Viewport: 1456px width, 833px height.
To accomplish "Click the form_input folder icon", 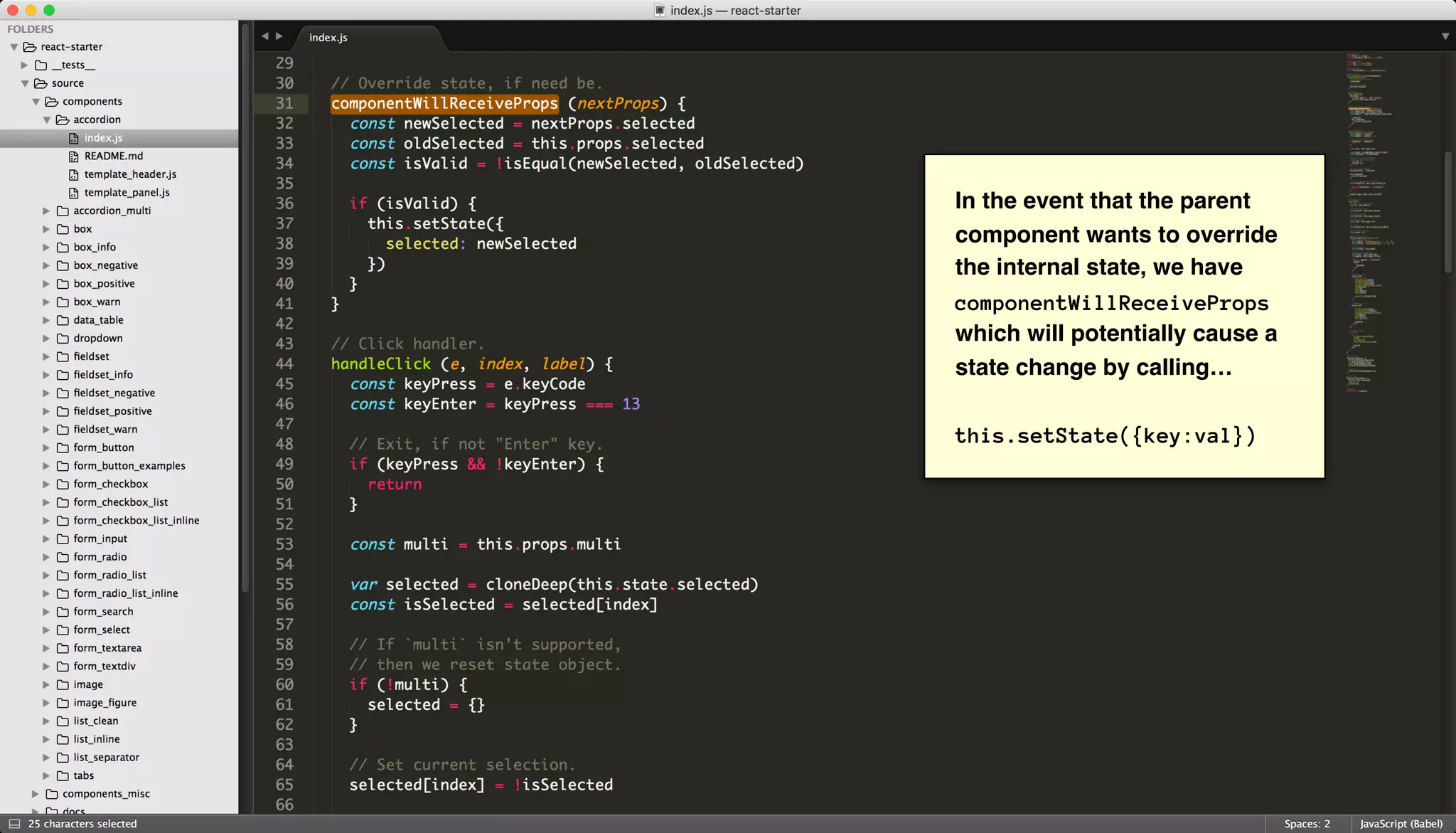I will [63, 539].
